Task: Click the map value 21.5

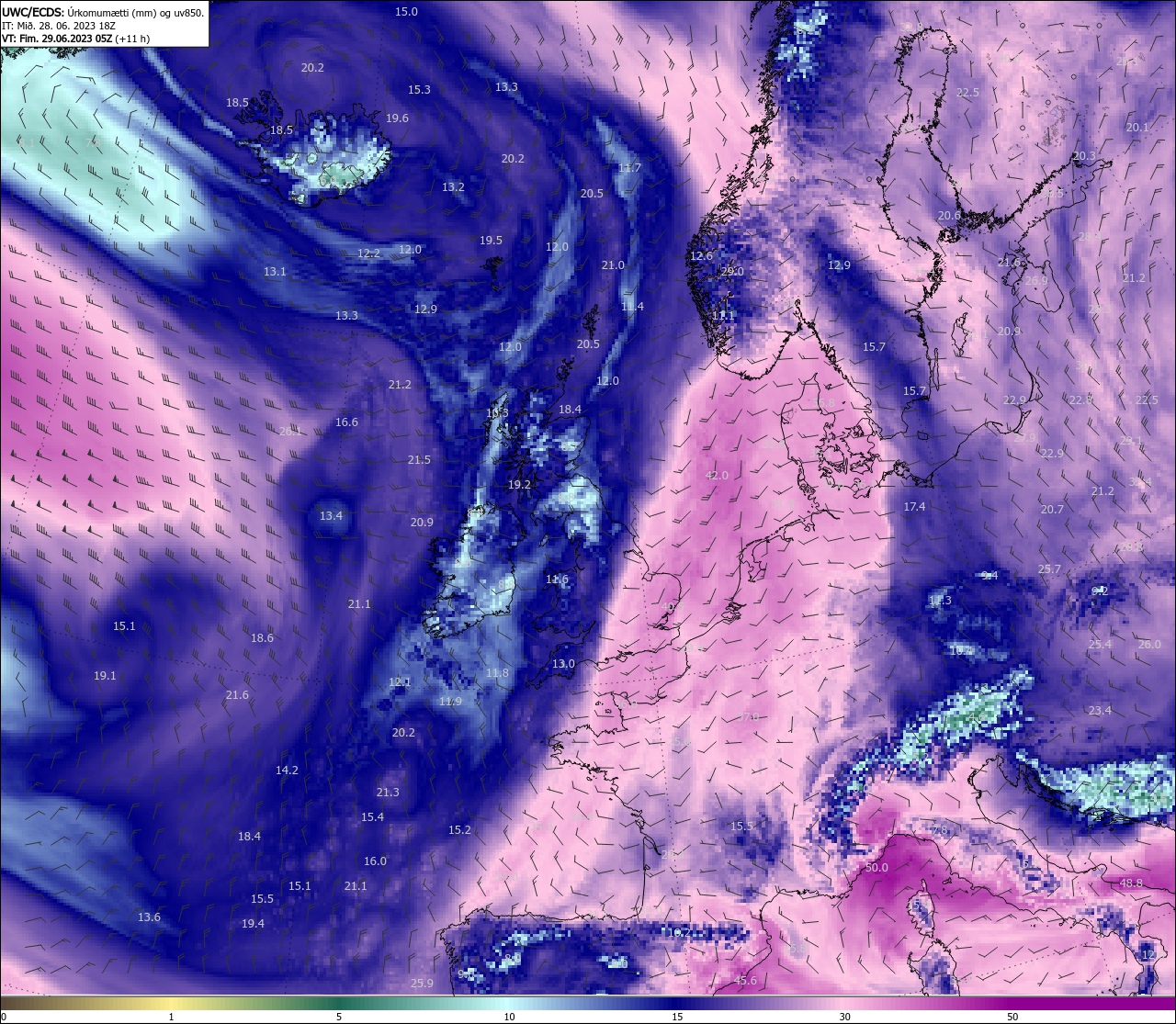Action: click(419, 460)
